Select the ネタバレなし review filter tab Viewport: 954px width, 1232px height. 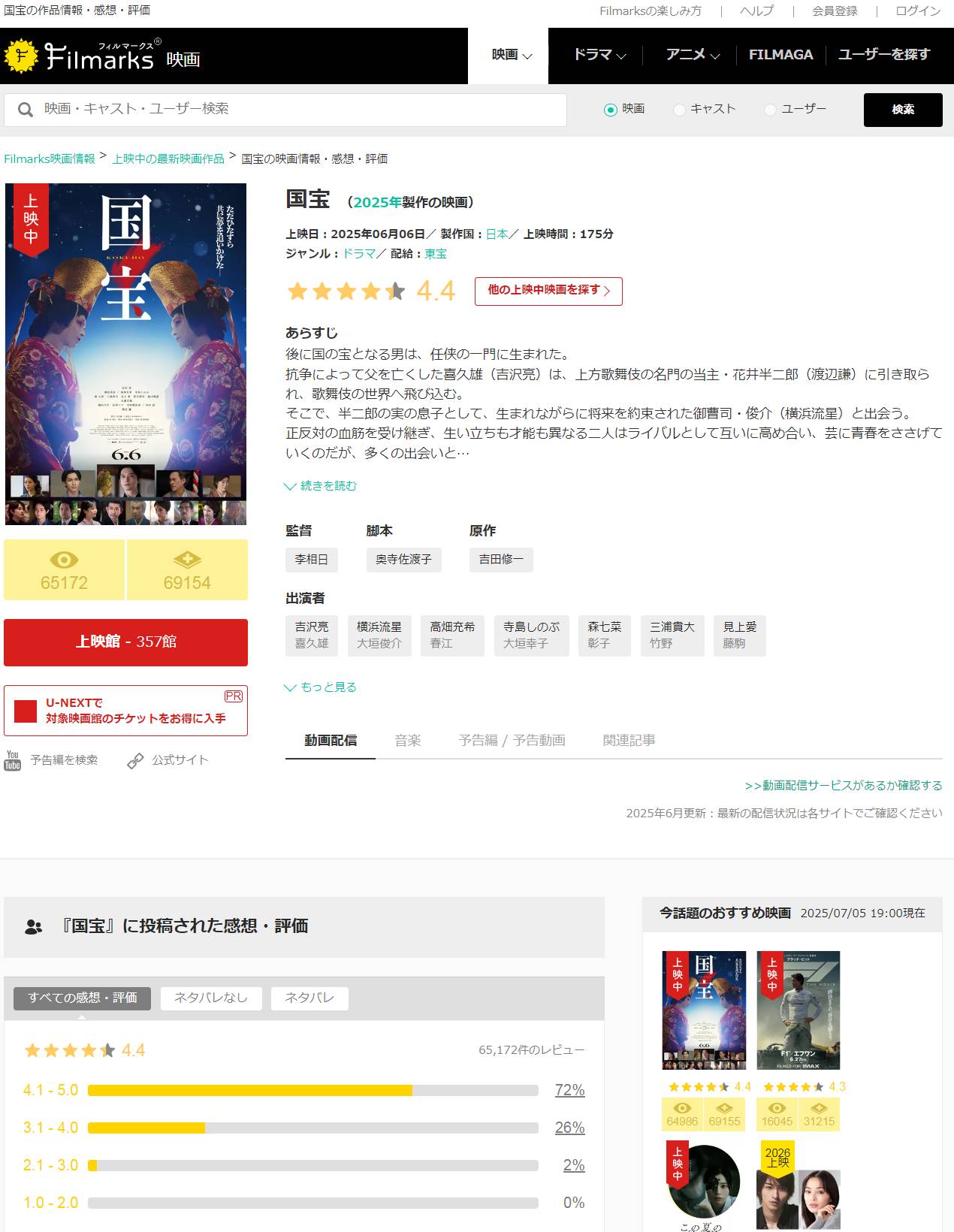click(211, 998)
